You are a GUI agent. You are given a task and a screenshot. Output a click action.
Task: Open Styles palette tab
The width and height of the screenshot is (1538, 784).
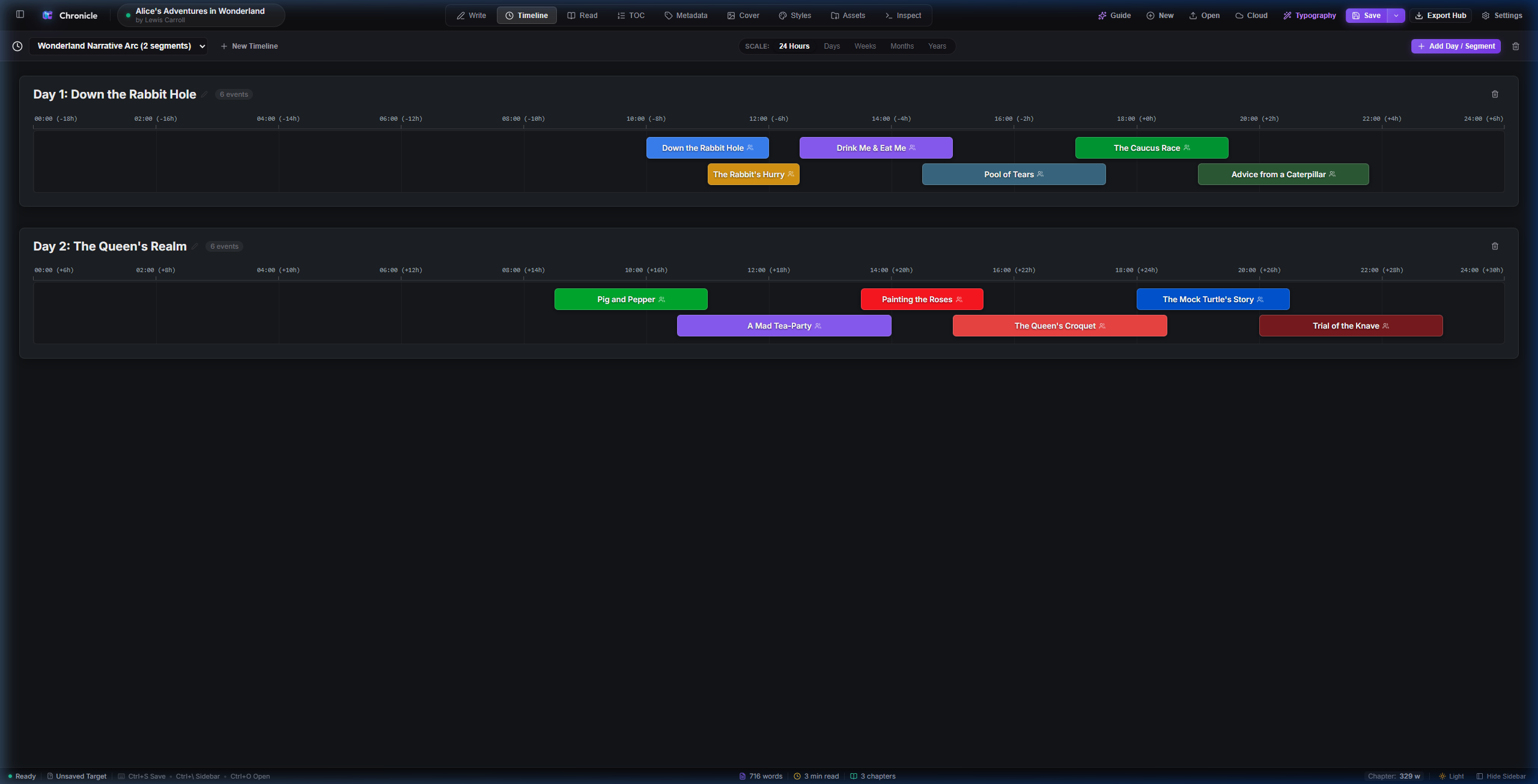795,16
